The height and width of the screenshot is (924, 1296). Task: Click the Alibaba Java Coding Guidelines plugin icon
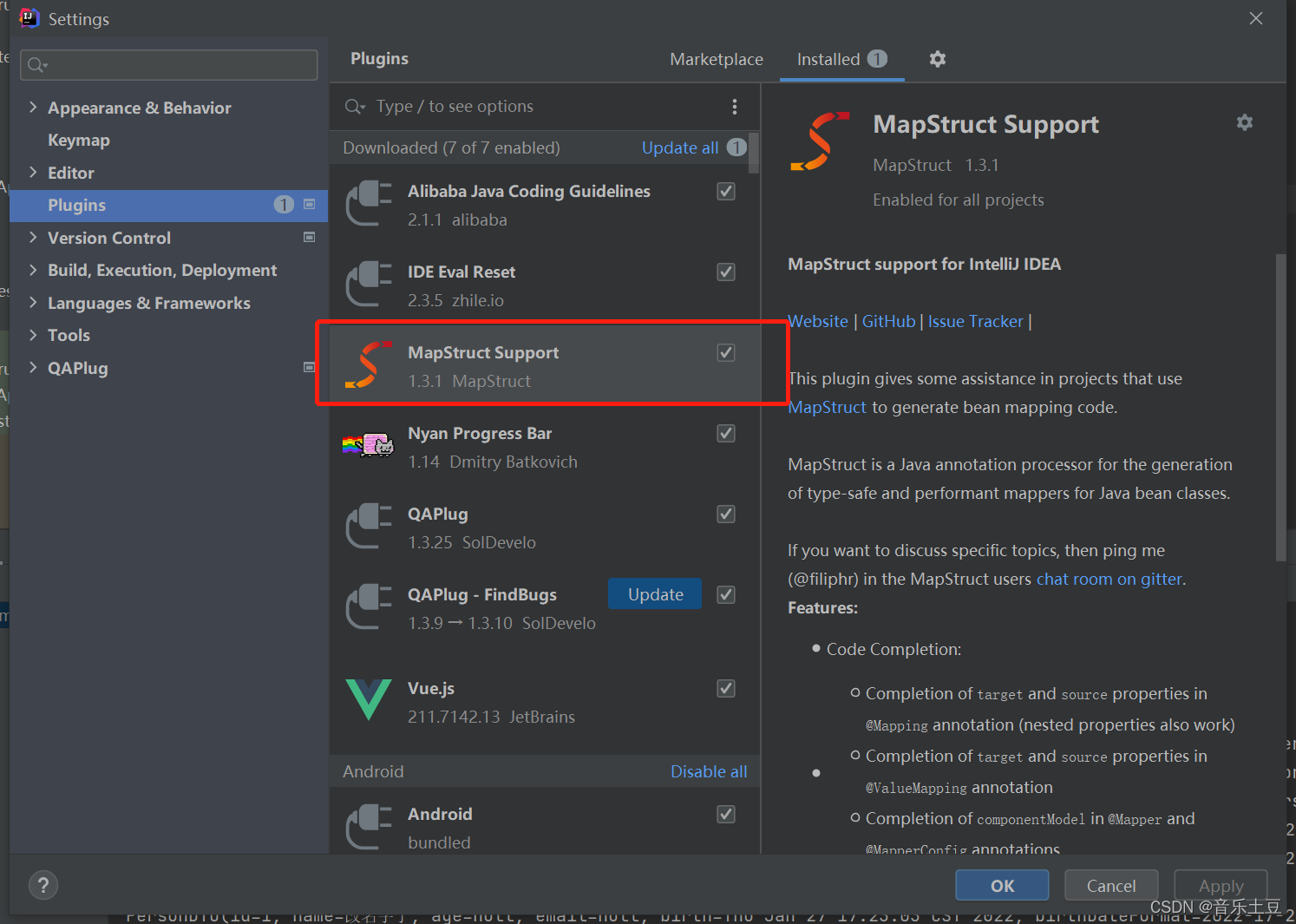click(x=369, y=204)
